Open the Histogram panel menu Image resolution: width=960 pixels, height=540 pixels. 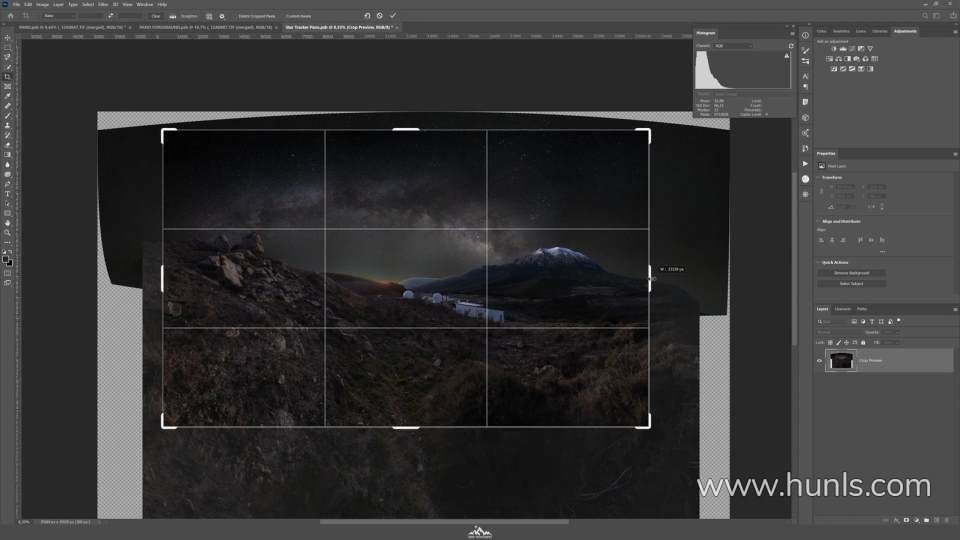point(792,33)
